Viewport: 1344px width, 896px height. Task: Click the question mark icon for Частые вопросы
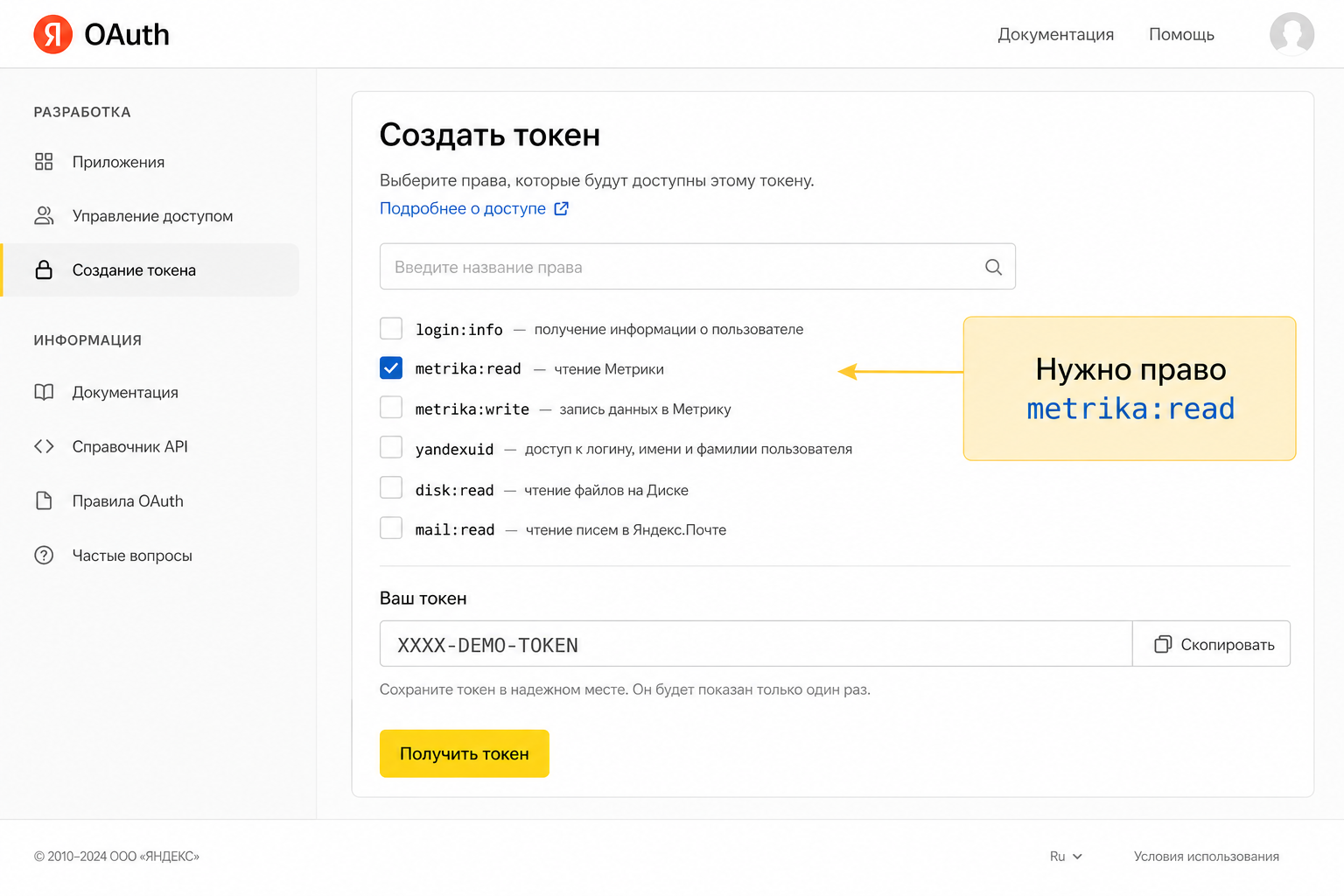44,555
